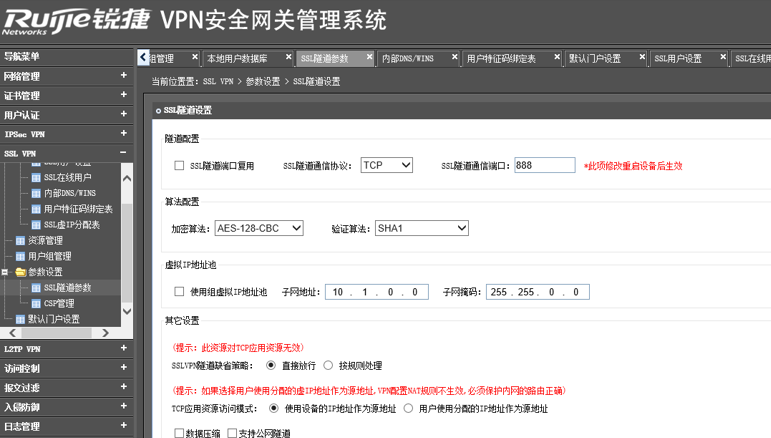Open the SSL隧道通信协议 TCP dropdown

(386, 165)
